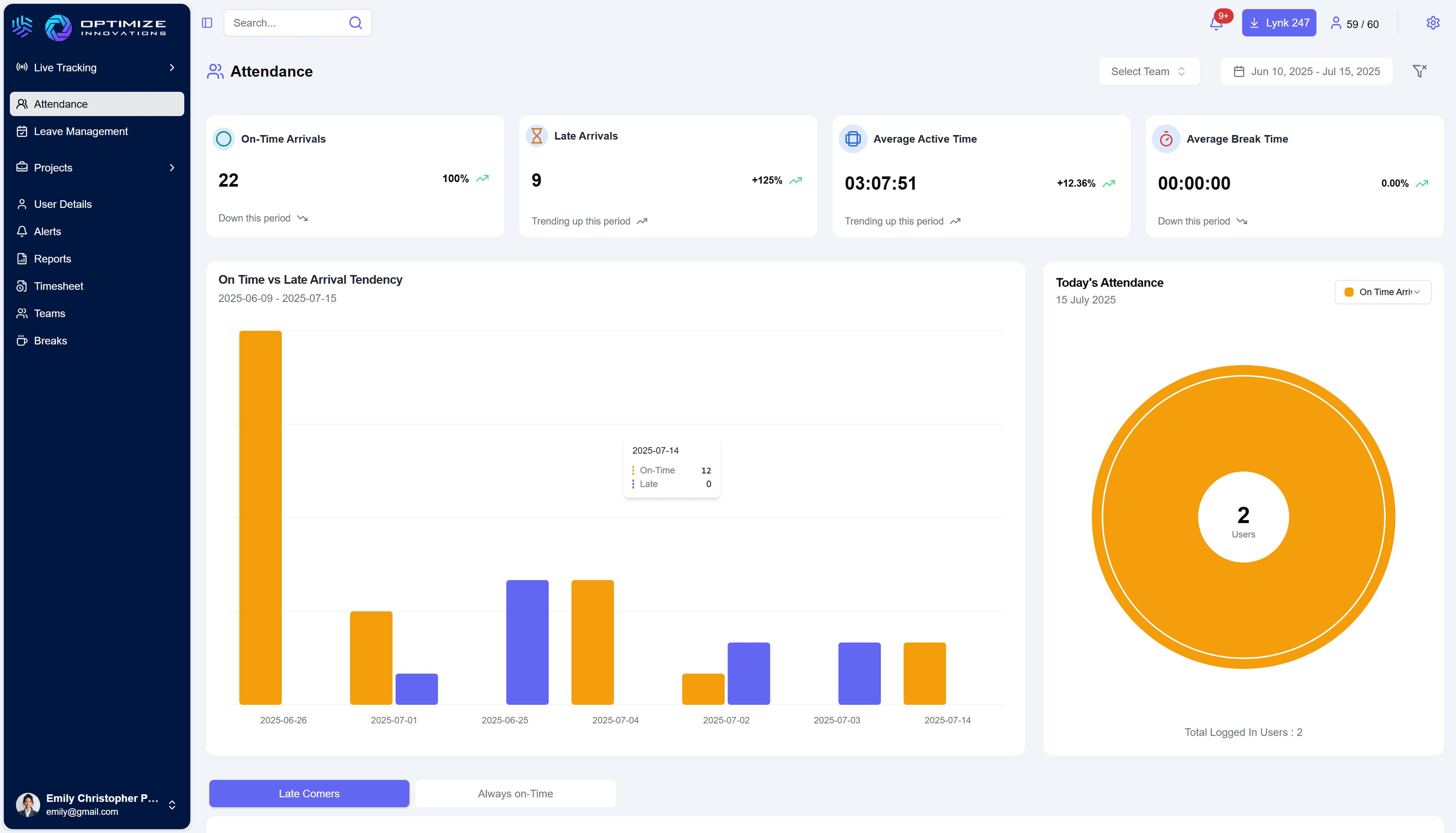Open settings via the gear icon

click(1432, 23)
